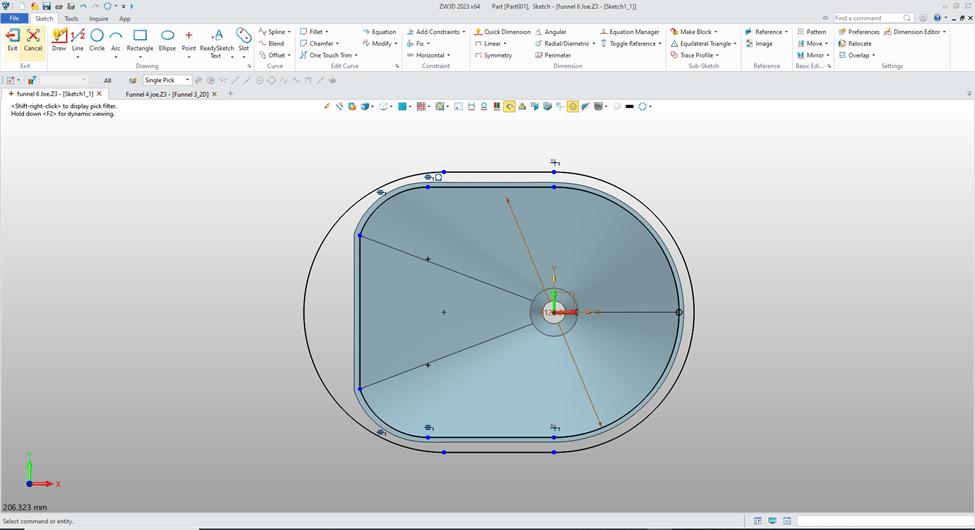Viewport: 975px width, 530px height.
Task: Apply the Pattern tool in Basic Editing
Action: (811, 32)
